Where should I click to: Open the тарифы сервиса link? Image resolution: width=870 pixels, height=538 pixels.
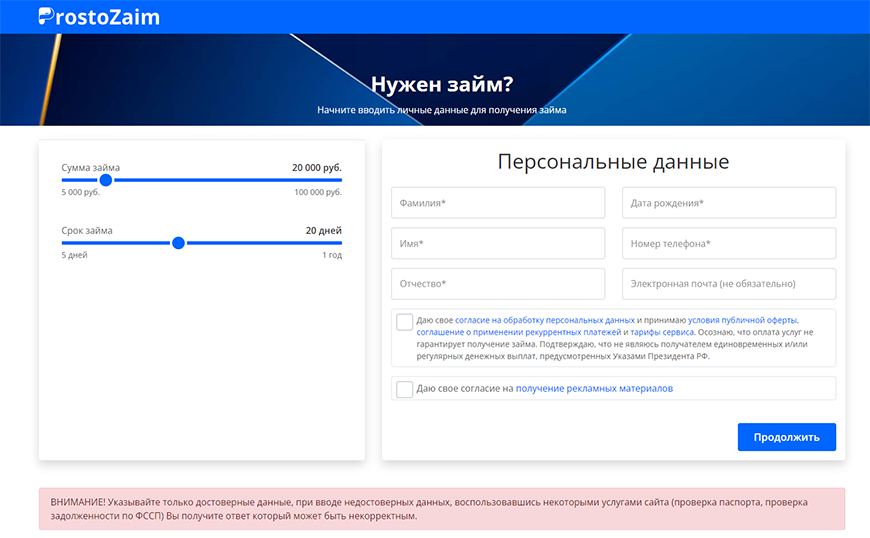pos(662,332)
